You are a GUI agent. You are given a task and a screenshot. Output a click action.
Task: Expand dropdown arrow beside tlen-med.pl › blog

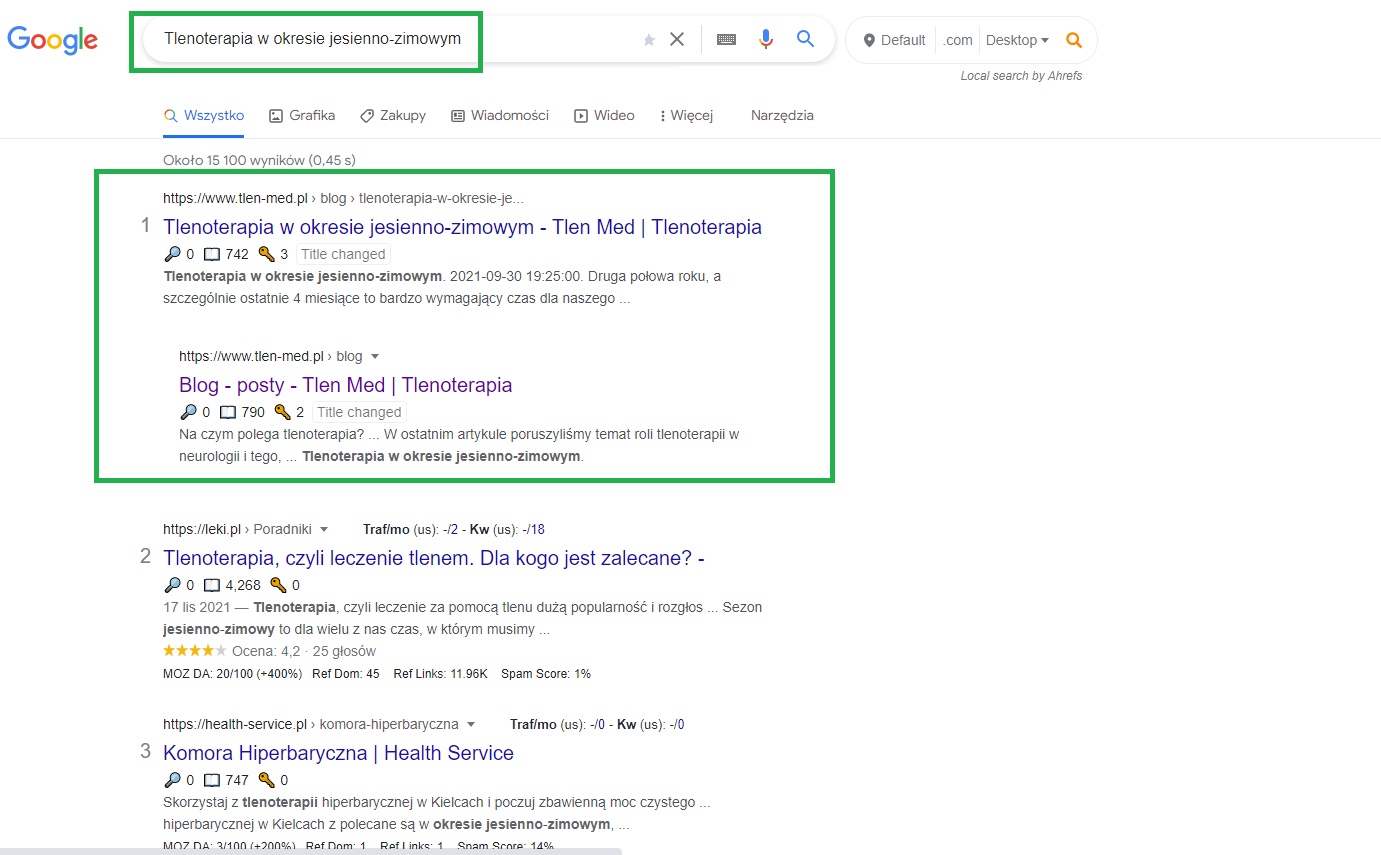click(x=375, y=356)
